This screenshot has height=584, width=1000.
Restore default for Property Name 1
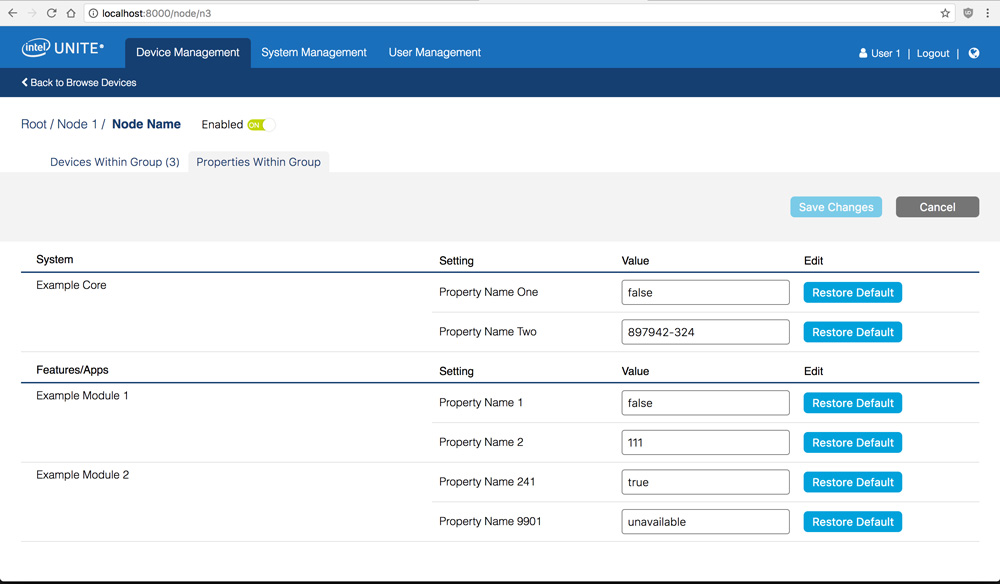pos(853,403)
